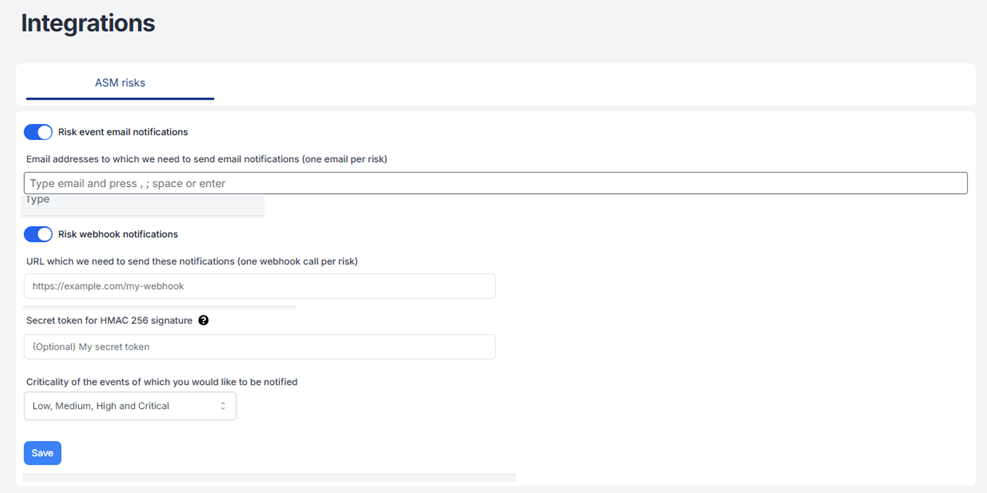The width and height of the screenshot is (987, 493).
Task: Focus the email addresses input field
Action: tap(495, 183)
